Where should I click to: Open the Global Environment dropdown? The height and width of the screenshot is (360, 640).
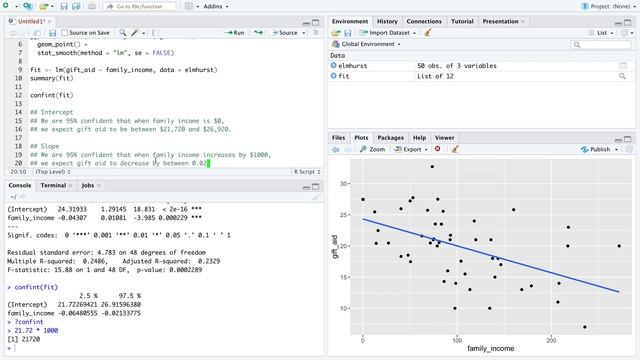click(366, 44)
